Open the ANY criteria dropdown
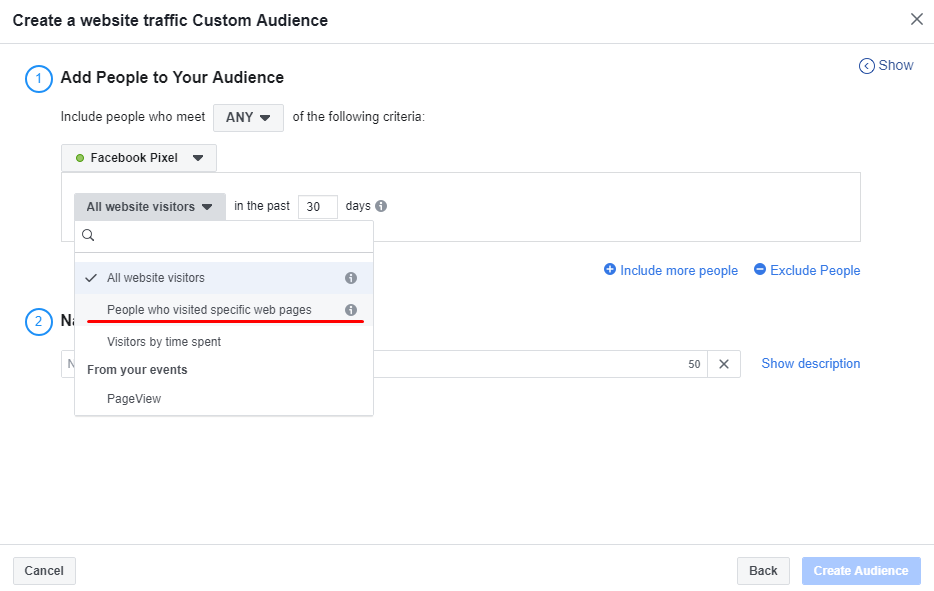The height and width of the screenshot is (591, 934). pyautogui.click(x=248, y=117)
